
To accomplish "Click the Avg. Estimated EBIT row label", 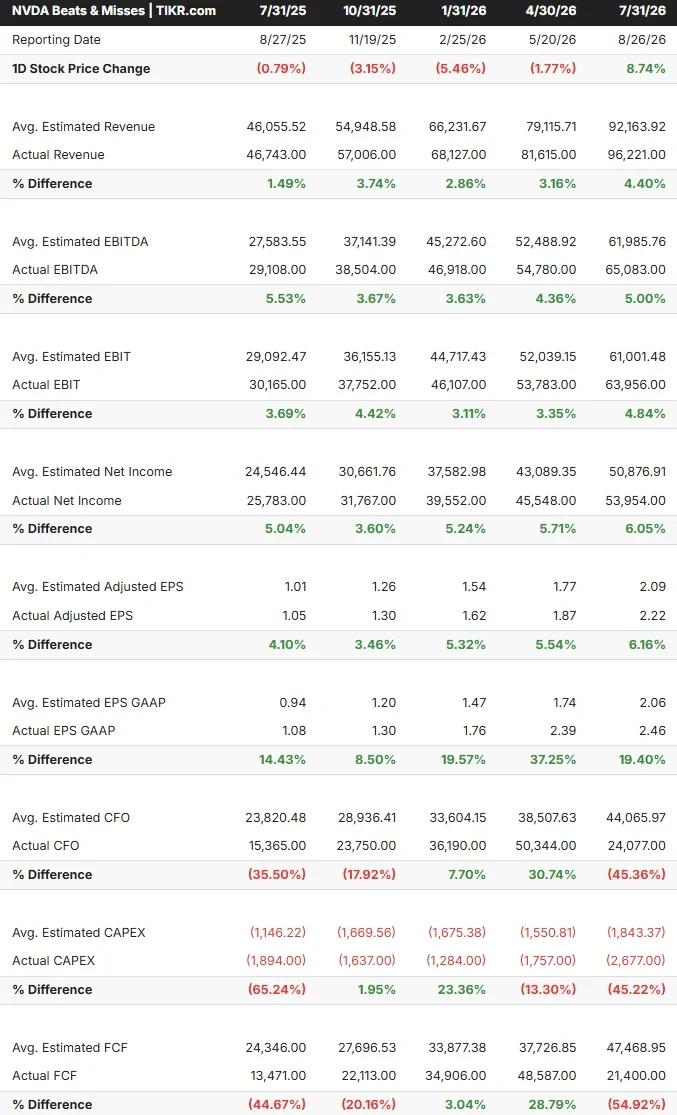I will click(71, 357).
